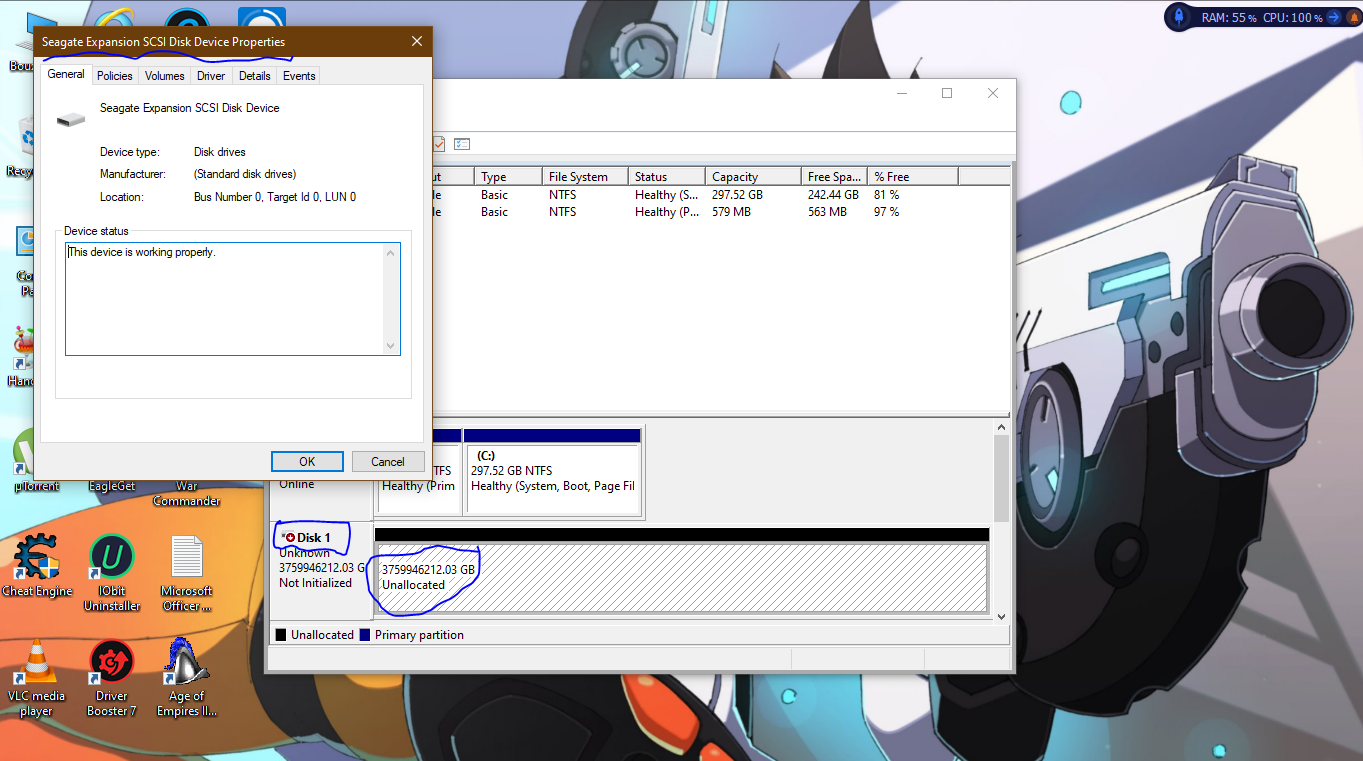Screen dimensions: 1363x761
Task: Click the Healthy (S... status cell
Action: tap(667, 195)
